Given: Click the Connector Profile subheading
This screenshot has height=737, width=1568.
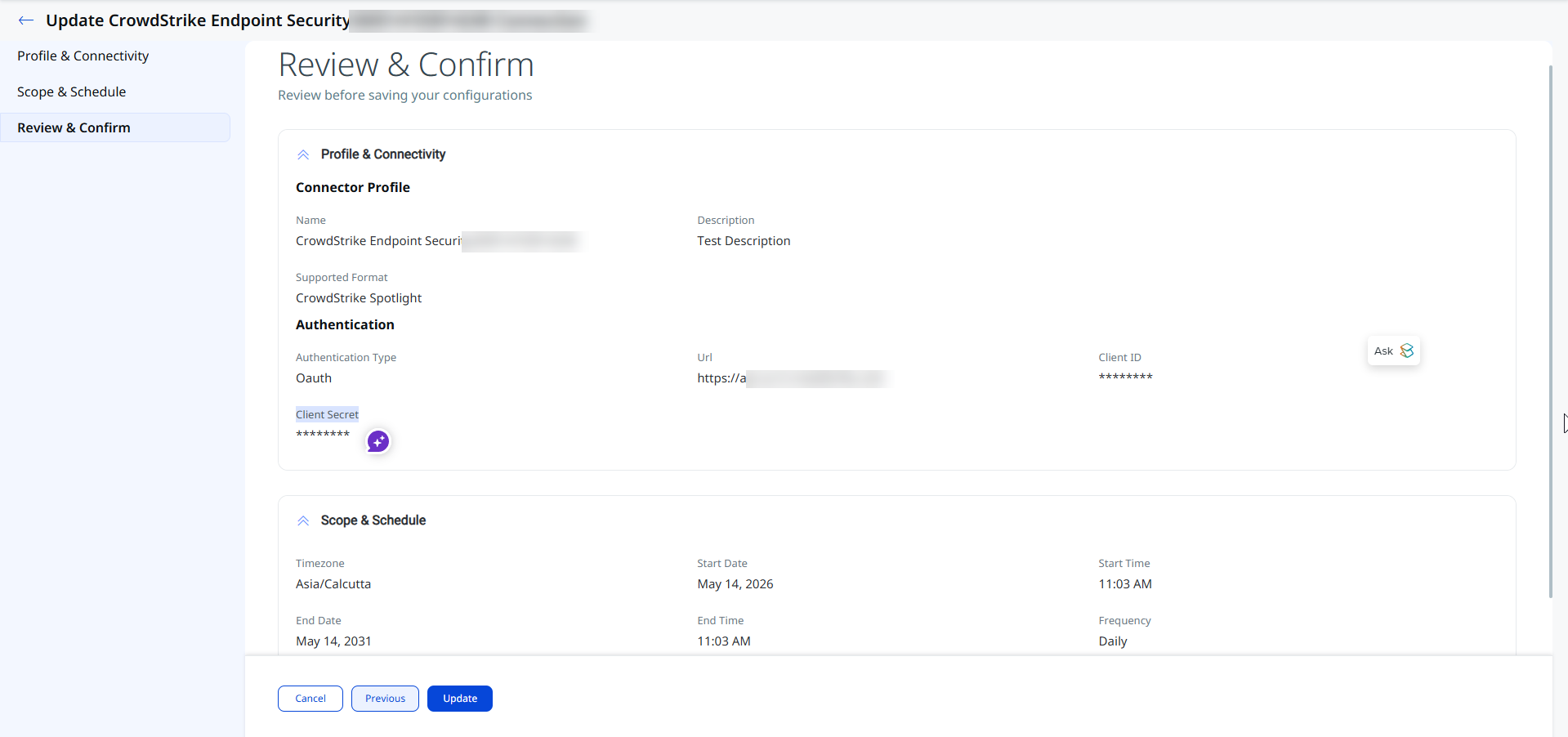Looking at the screenshot, I should [353, 187].
